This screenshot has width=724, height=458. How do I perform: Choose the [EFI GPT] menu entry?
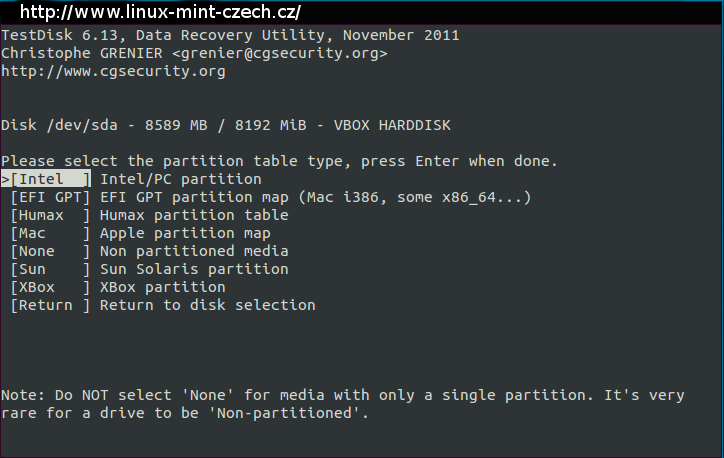tap(50, 197)
